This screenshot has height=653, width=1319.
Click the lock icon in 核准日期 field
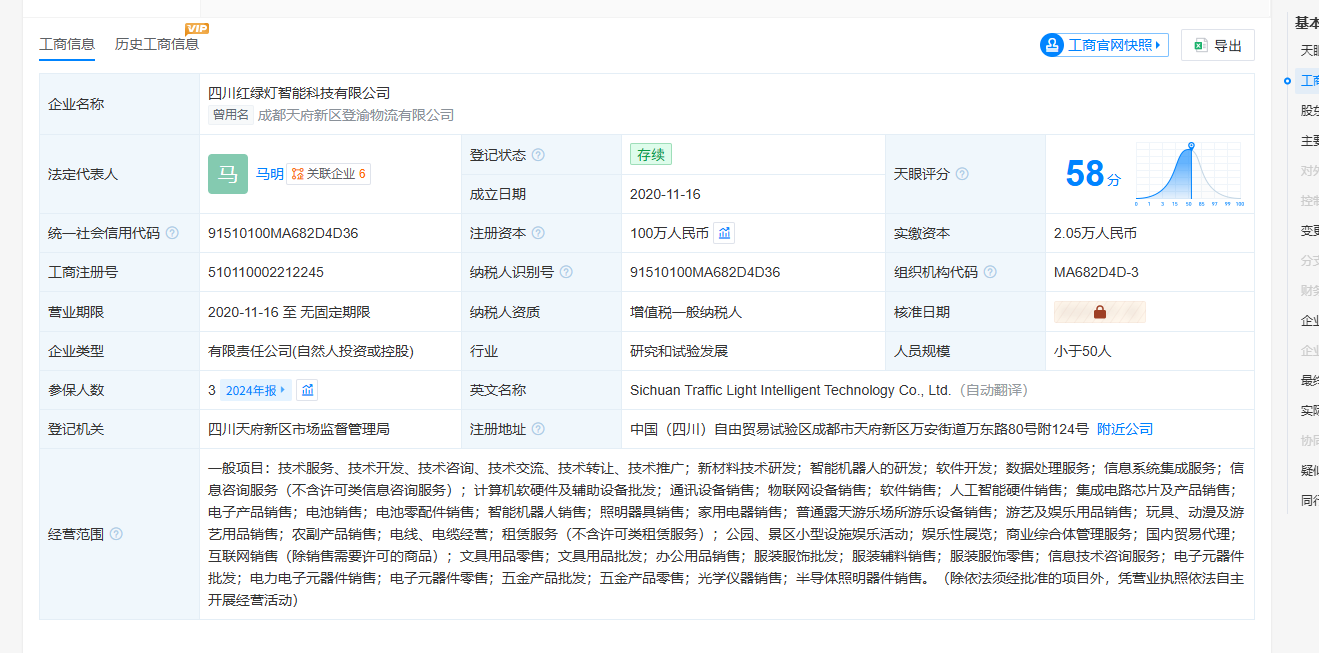[x=1099, y=312]
